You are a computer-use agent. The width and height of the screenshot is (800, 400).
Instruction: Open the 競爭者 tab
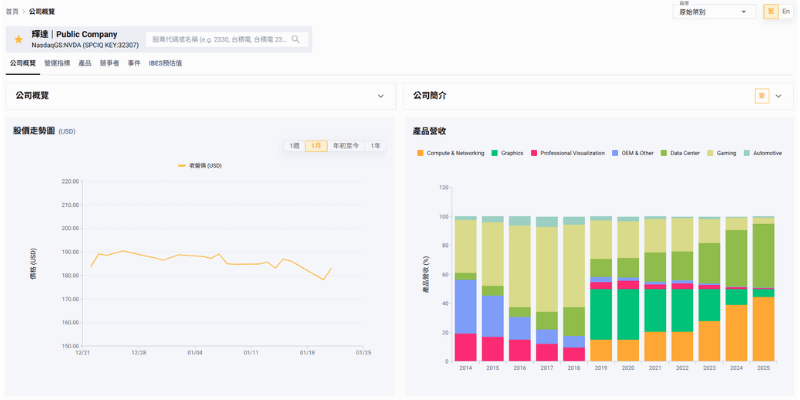tap(109, 63)
